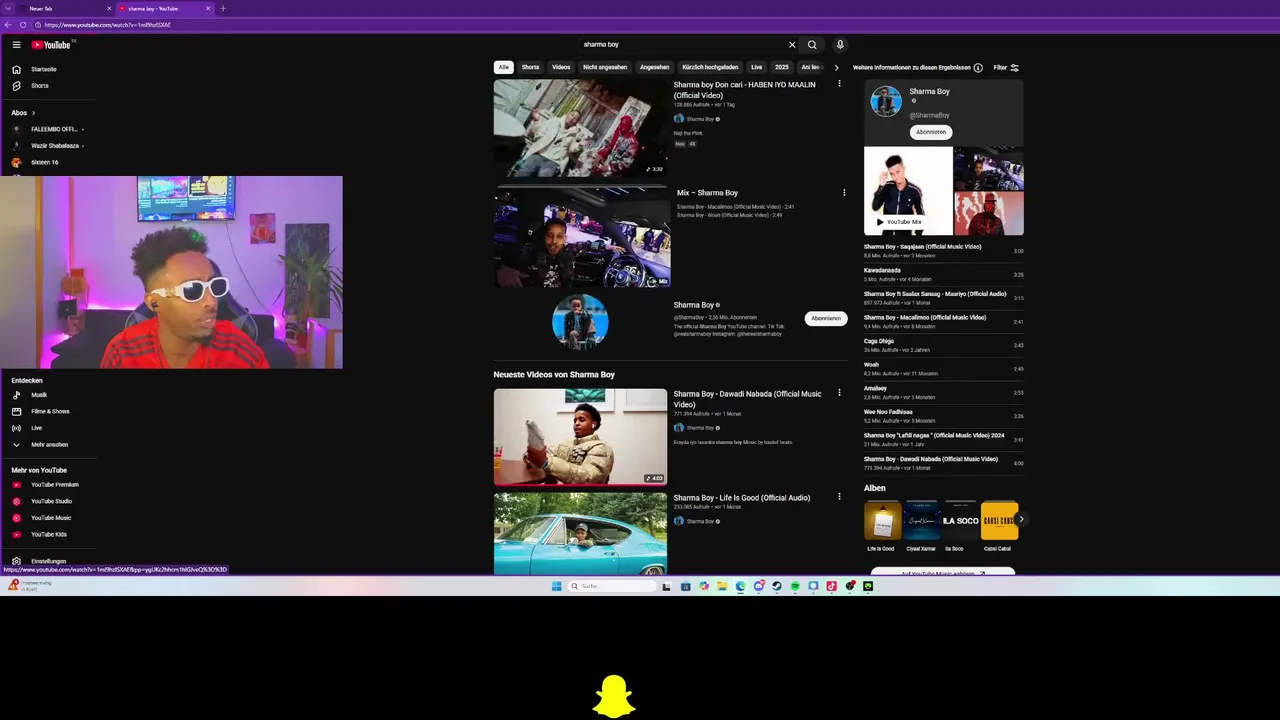The height and width of the screenshot is (720, 1280).
Task: Open Musik in Entdecken section
Action: click(x=38, y=395)
